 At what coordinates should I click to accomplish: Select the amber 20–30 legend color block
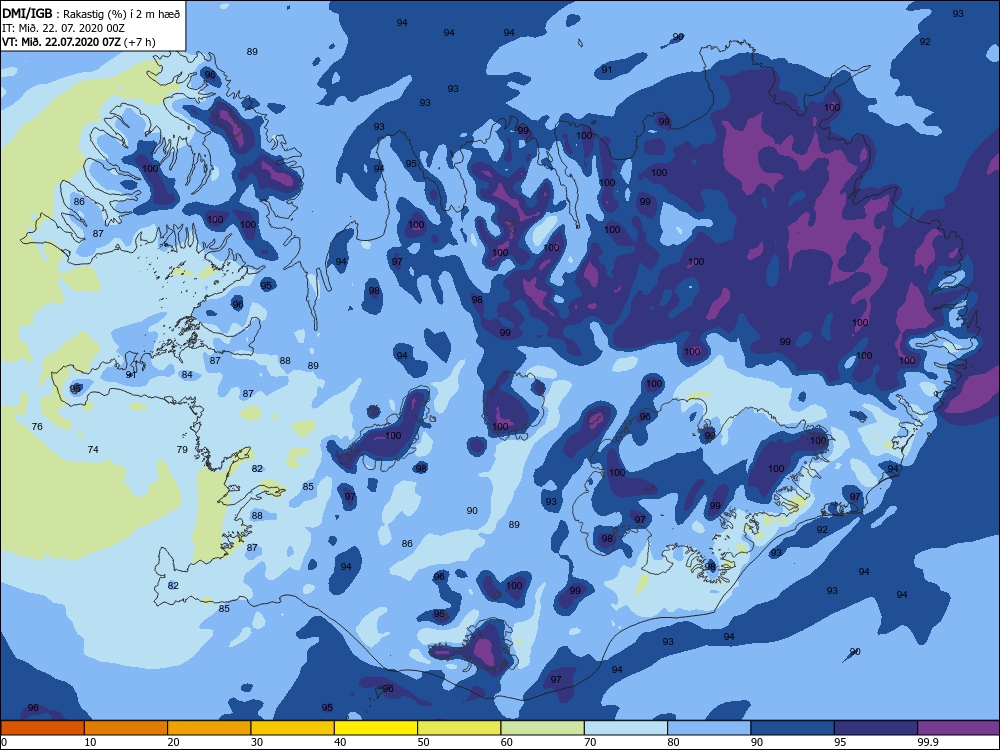tap(209, 728)
